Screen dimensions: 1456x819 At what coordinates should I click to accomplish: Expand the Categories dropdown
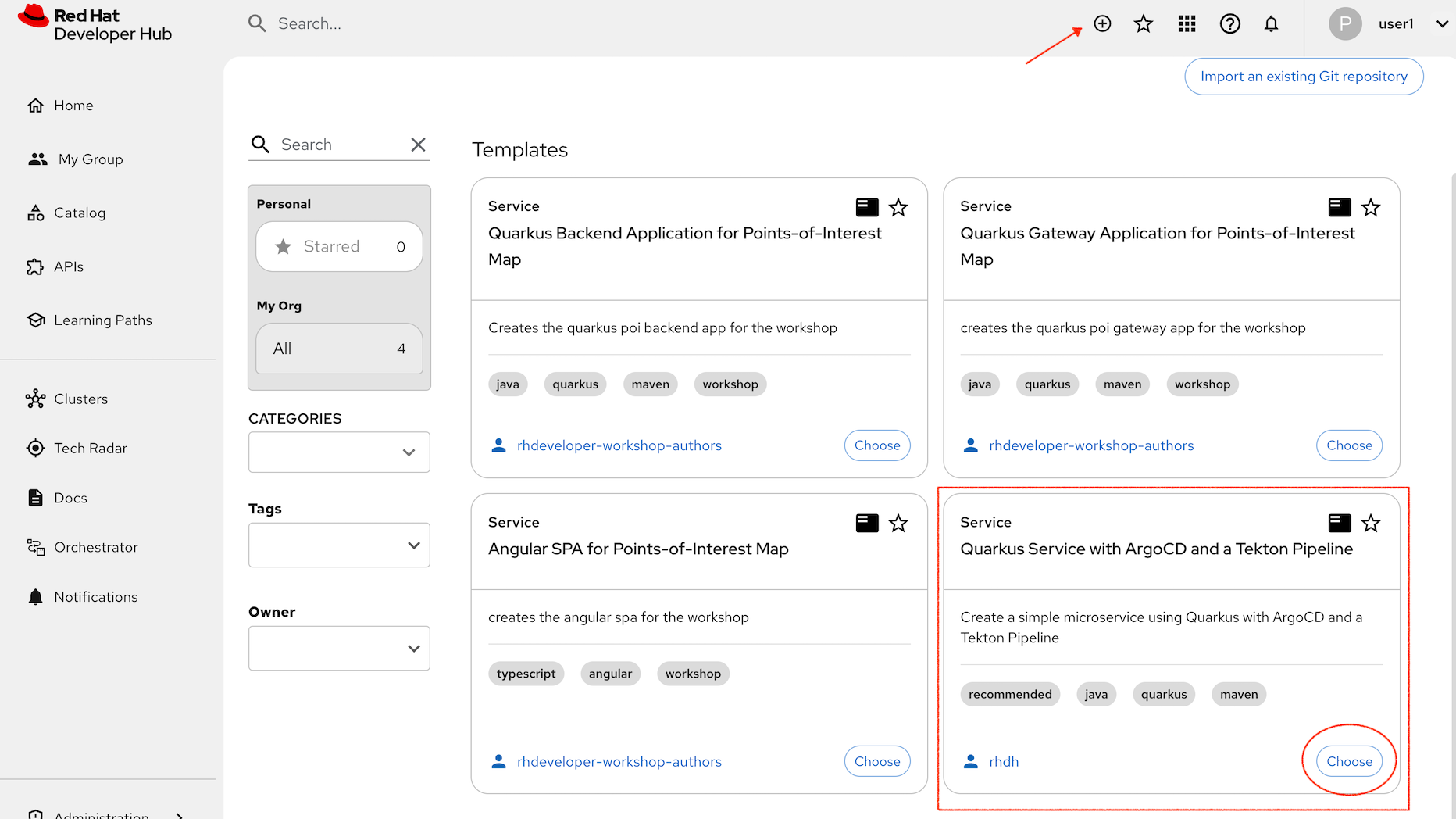click(339, 452)
